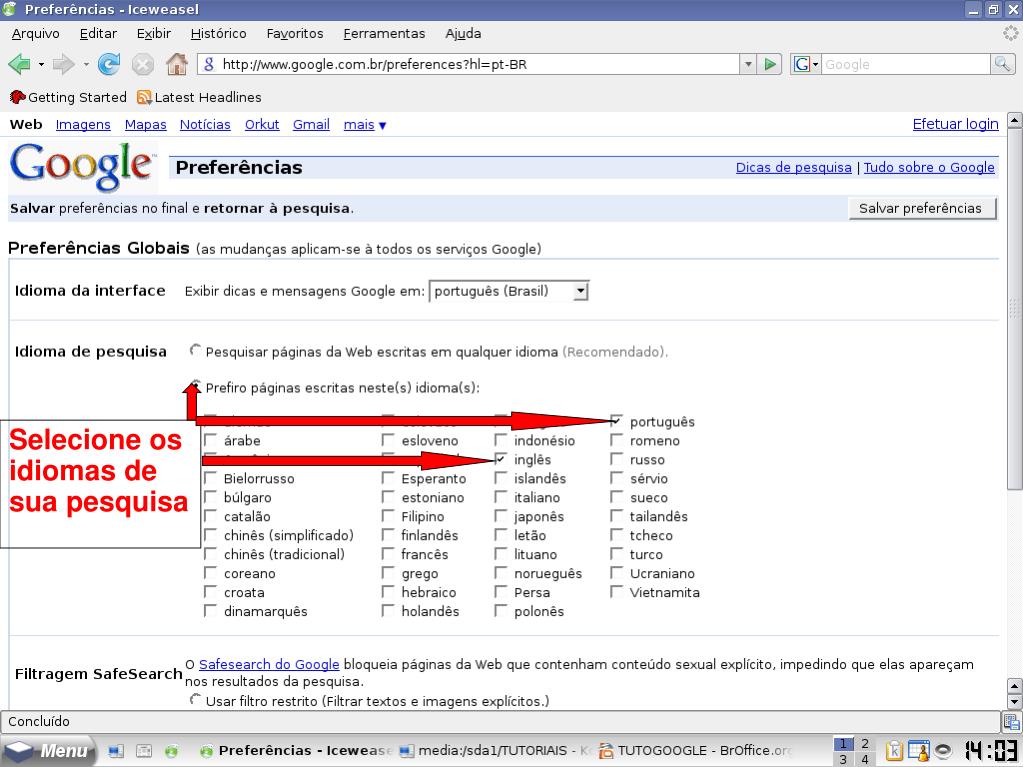Go back with the green back arrow
1023x767 pixels.
(x=19, y=64)
